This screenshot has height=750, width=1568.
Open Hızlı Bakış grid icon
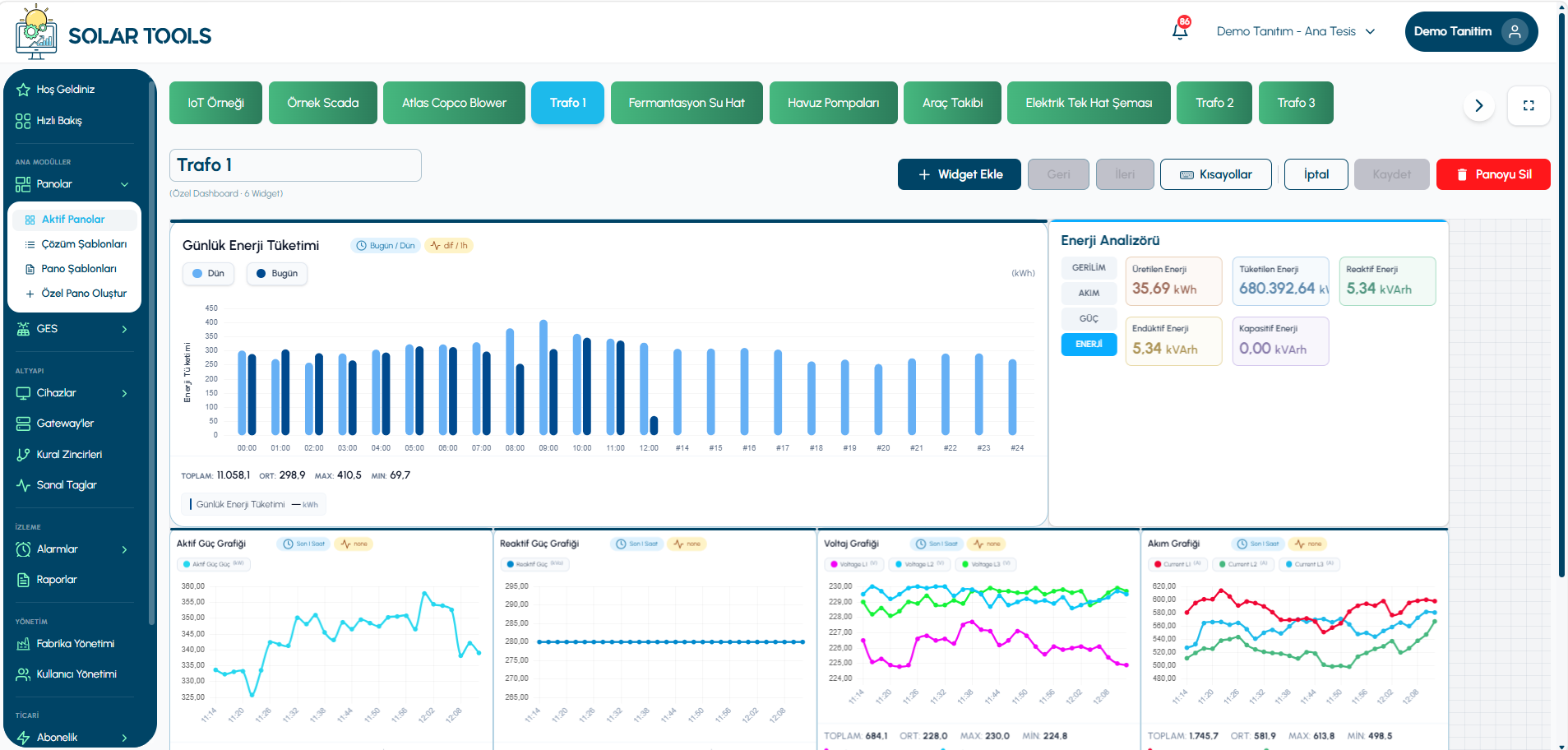[x=23, y=121]
